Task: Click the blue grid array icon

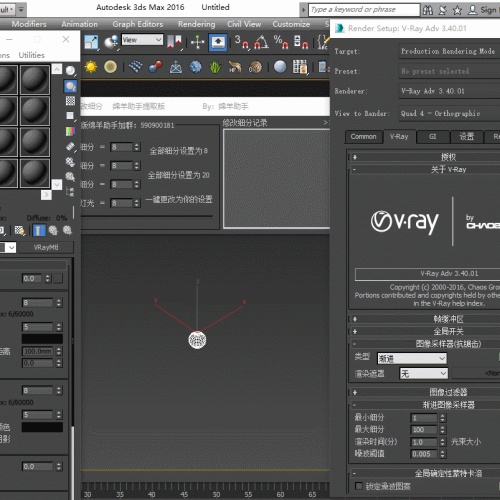Action: (135, 67)
